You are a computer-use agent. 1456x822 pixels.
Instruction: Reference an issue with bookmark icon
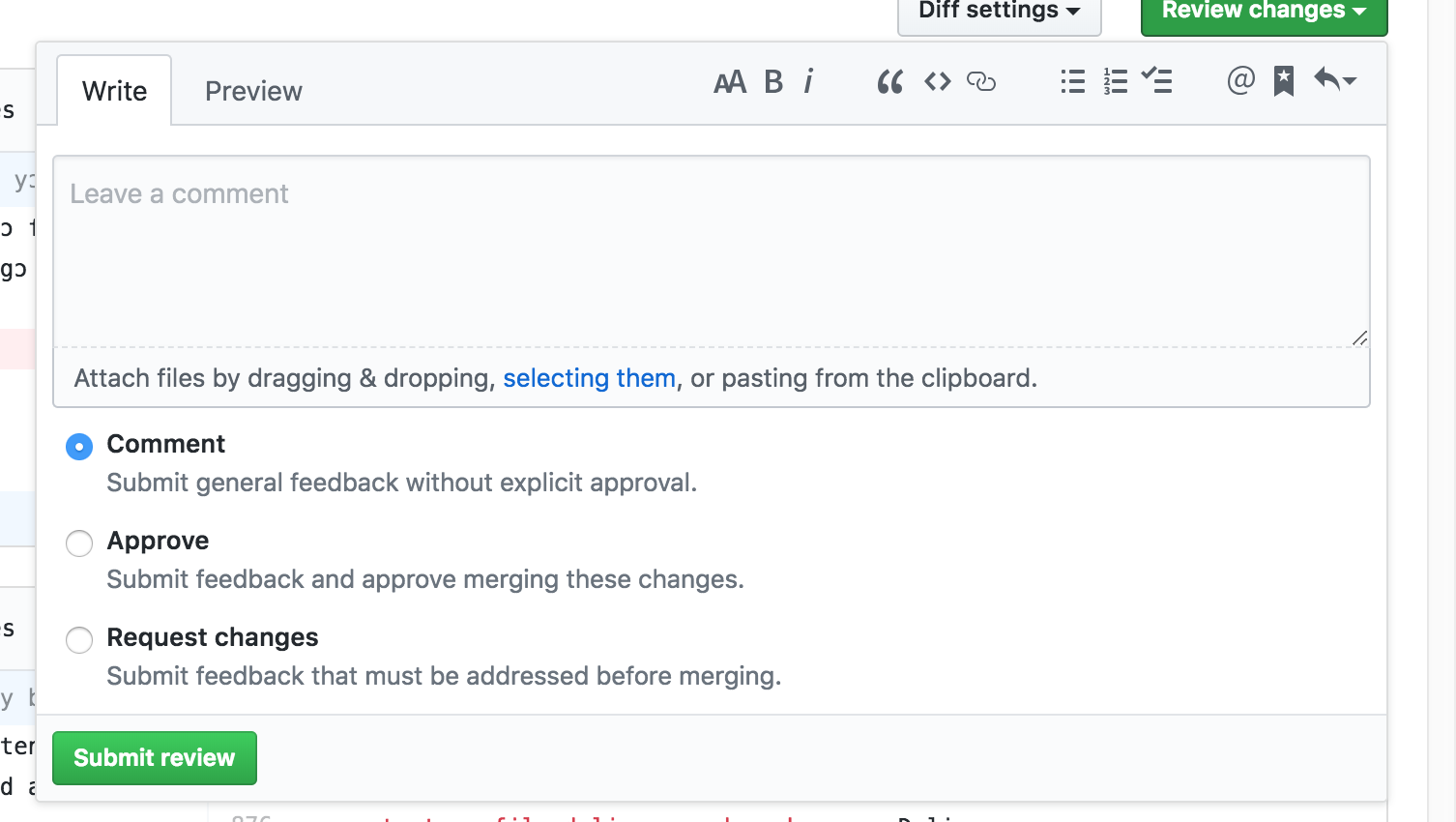tap(1284, 81)
